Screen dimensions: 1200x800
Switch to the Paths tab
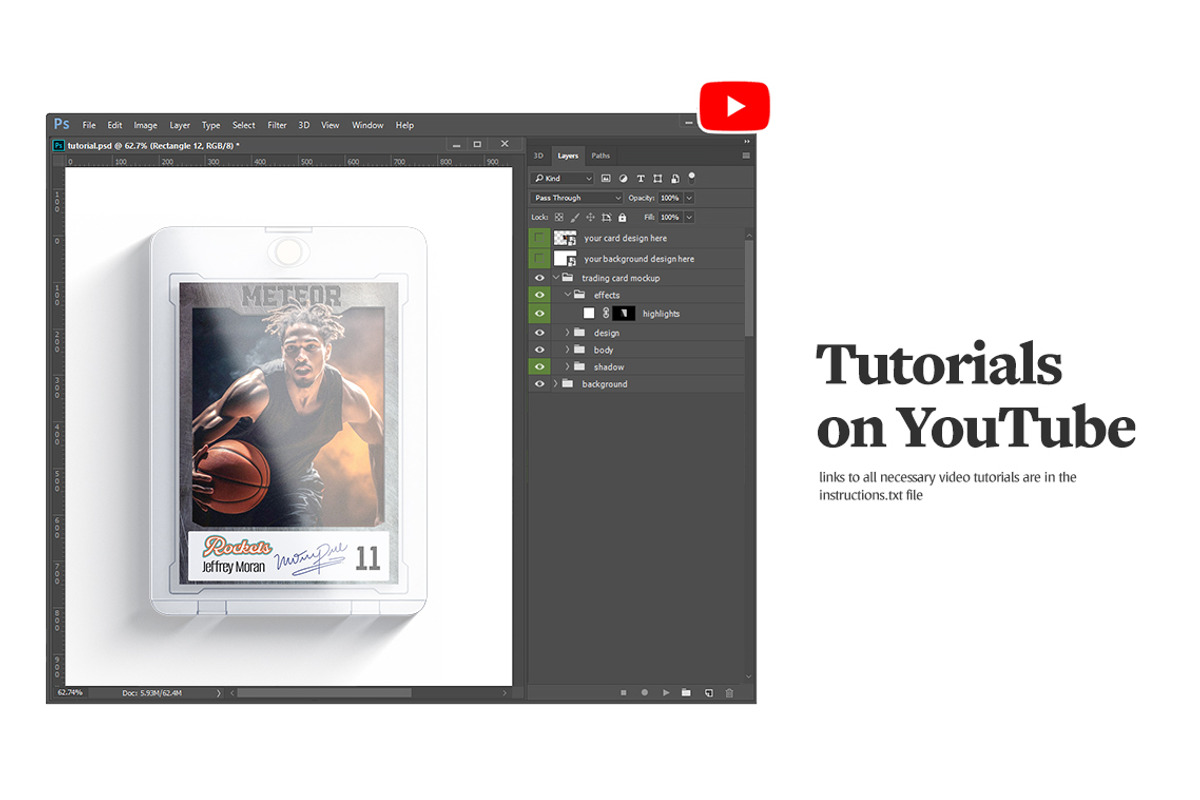click(x=600, y=156)
